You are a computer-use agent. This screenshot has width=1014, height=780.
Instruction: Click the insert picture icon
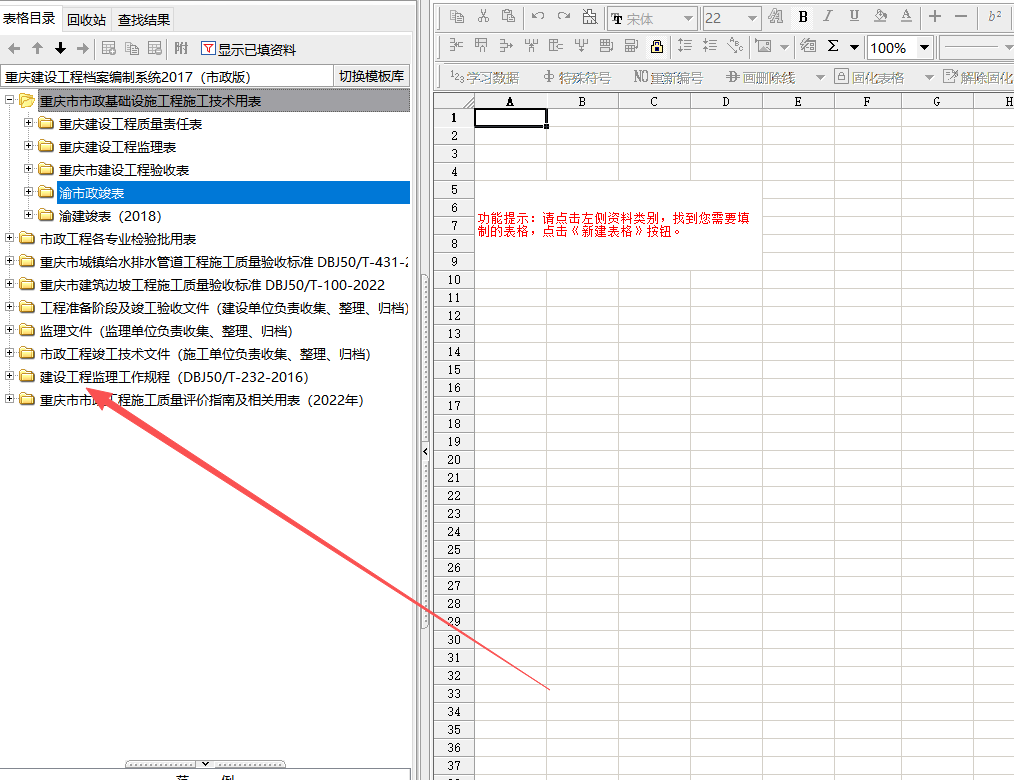point(764,47)
